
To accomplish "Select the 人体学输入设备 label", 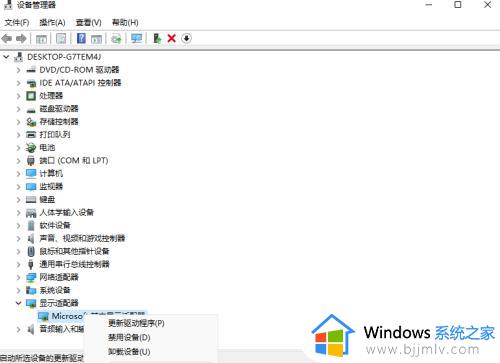I will 67,212.
